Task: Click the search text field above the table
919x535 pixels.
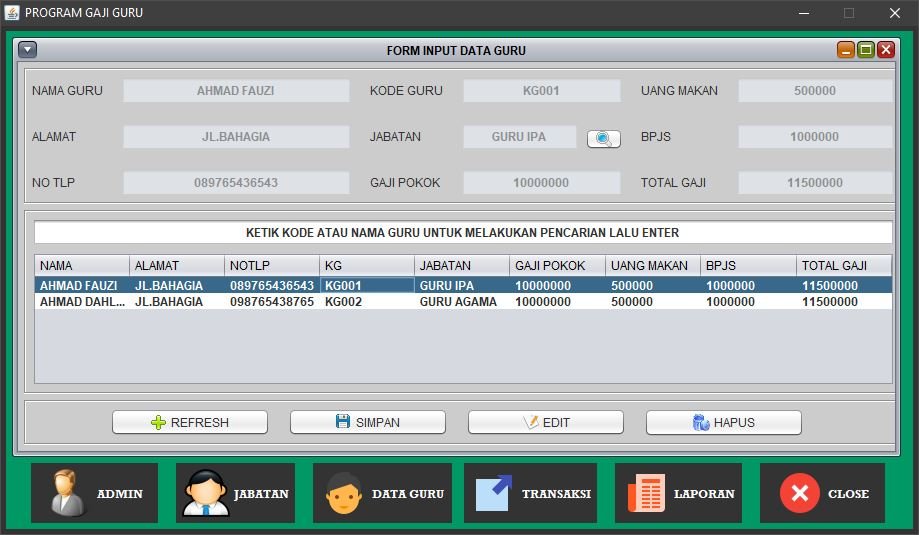Action: pos(462,233)
